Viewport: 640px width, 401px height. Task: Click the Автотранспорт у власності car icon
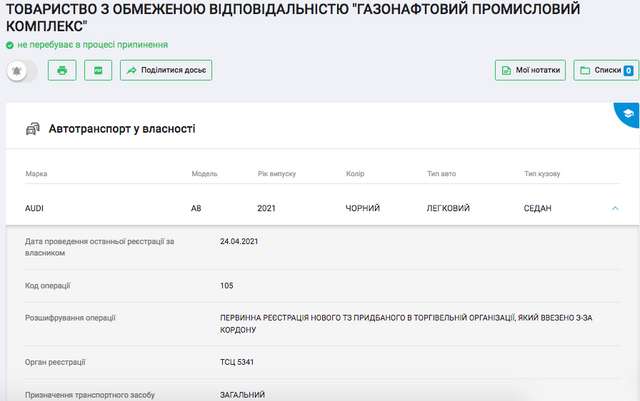pyautogui.click(x=33, y=129)
